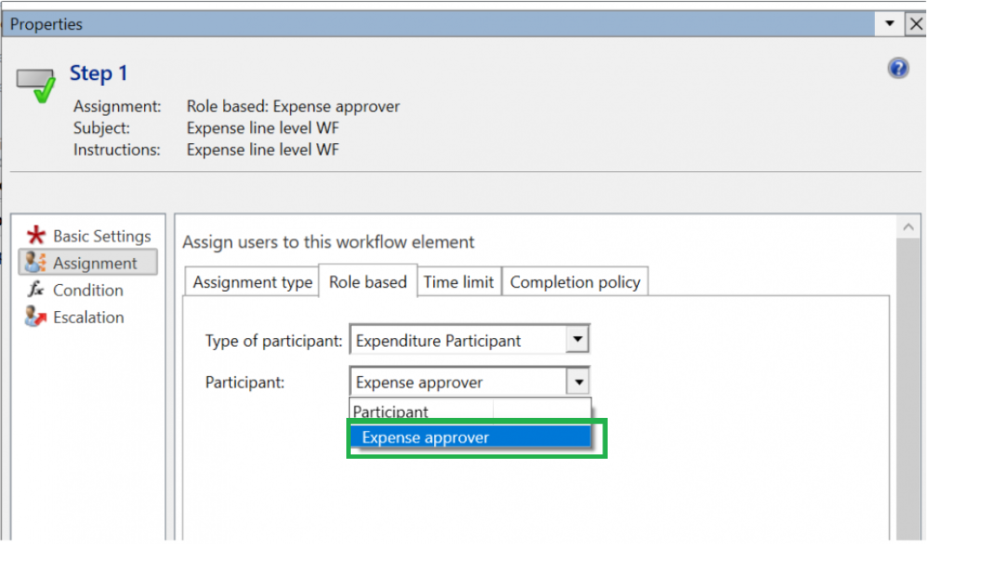Expand the Type of participant dropdown arrow
The image size is (1000, 563).
click(x=577, y=341)
